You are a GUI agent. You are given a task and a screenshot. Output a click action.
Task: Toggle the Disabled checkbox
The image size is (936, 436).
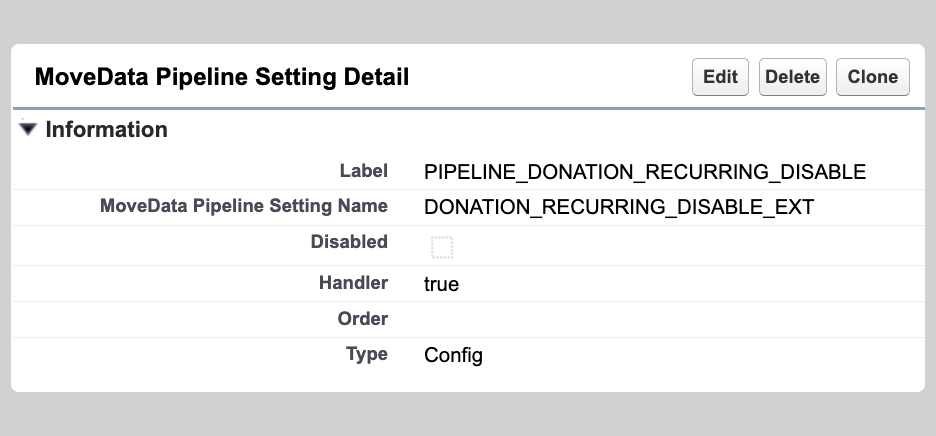pyautogui.click(x=442, y=247)
